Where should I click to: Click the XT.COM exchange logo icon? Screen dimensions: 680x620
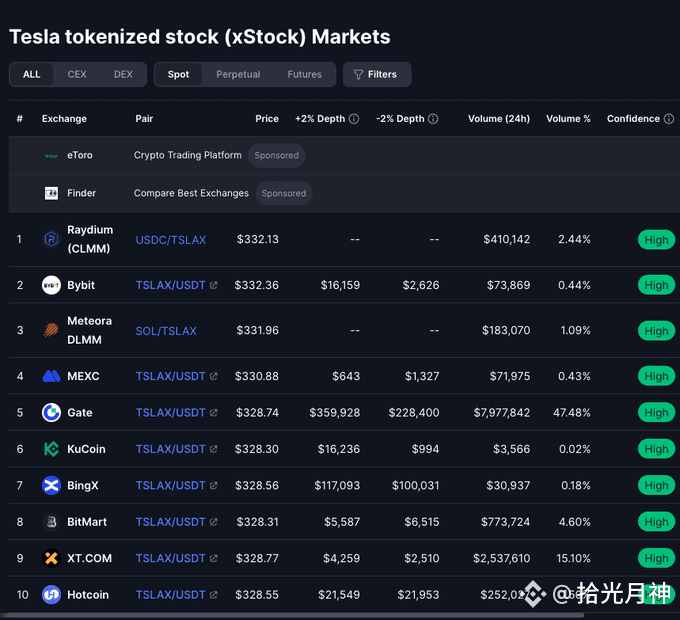[51, 558]
